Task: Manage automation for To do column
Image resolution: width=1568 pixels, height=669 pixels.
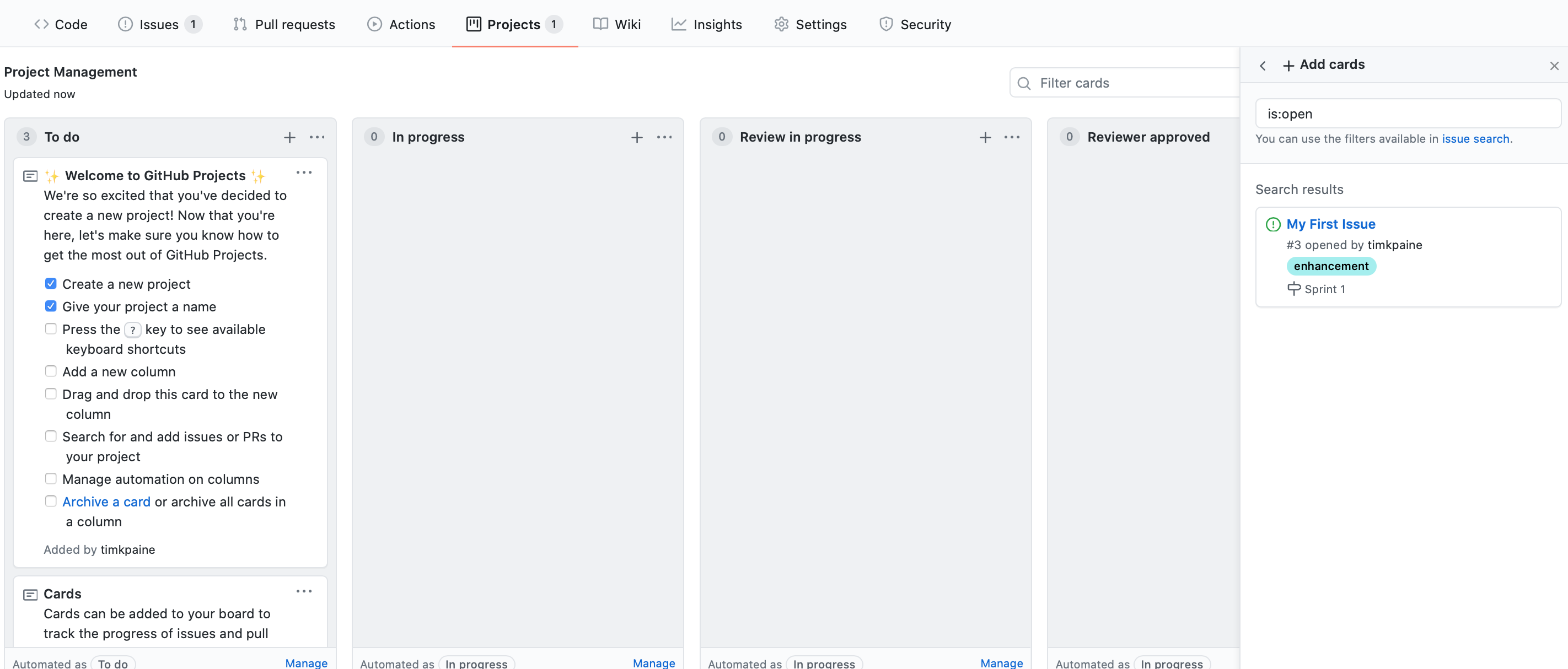Action: tap(306, 663)
